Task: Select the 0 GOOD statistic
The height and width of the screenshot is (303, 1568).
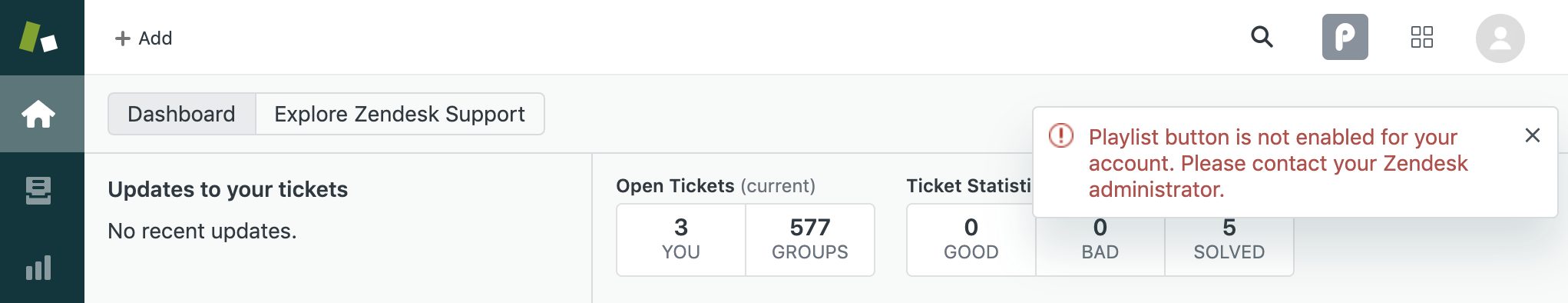Action: click(x=971, y=239)
